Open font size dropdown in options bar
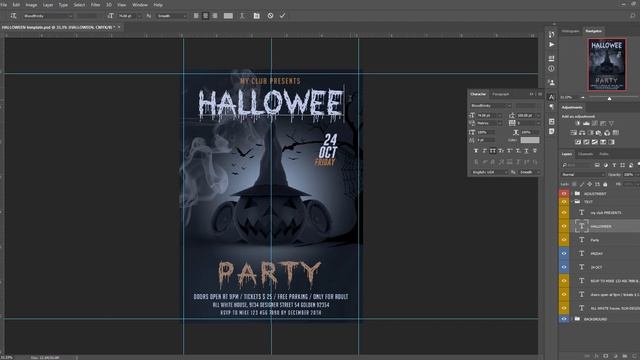 click(129, 16)
